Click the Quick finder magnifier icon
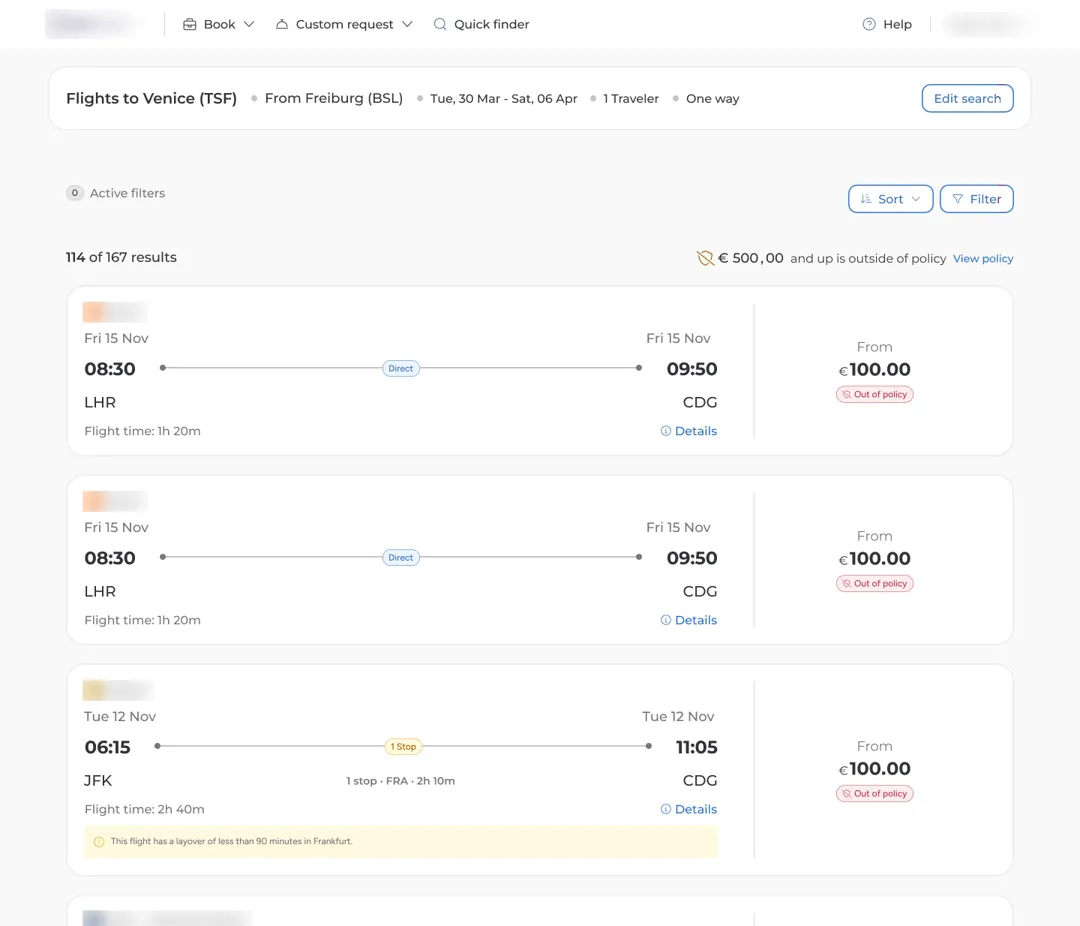The height and width of the screenshot is (926, 1080). click(x=439, y=24)
